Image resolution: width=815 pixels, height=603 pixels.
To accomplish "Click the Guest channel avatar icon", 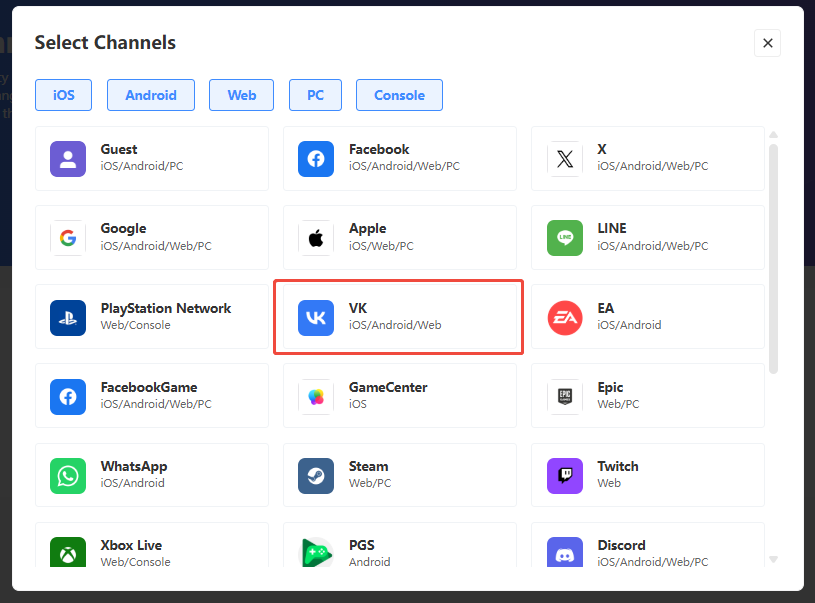I will coord(68,158).
